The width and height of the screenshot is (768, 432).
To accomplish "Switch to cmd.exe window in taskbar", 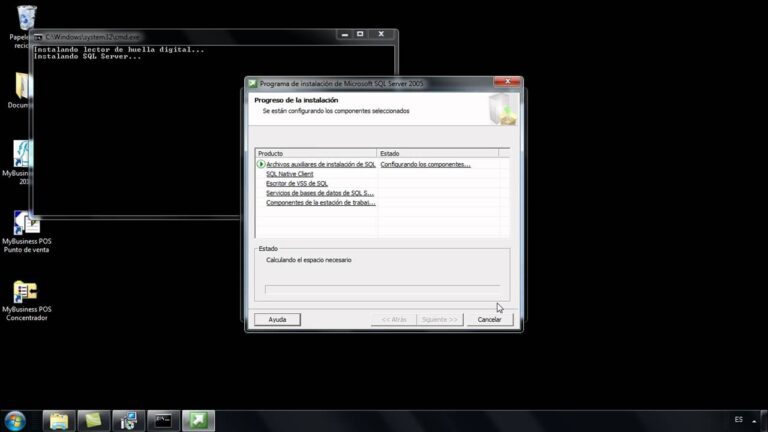I will pyautogui.click(x=164, y=421).
